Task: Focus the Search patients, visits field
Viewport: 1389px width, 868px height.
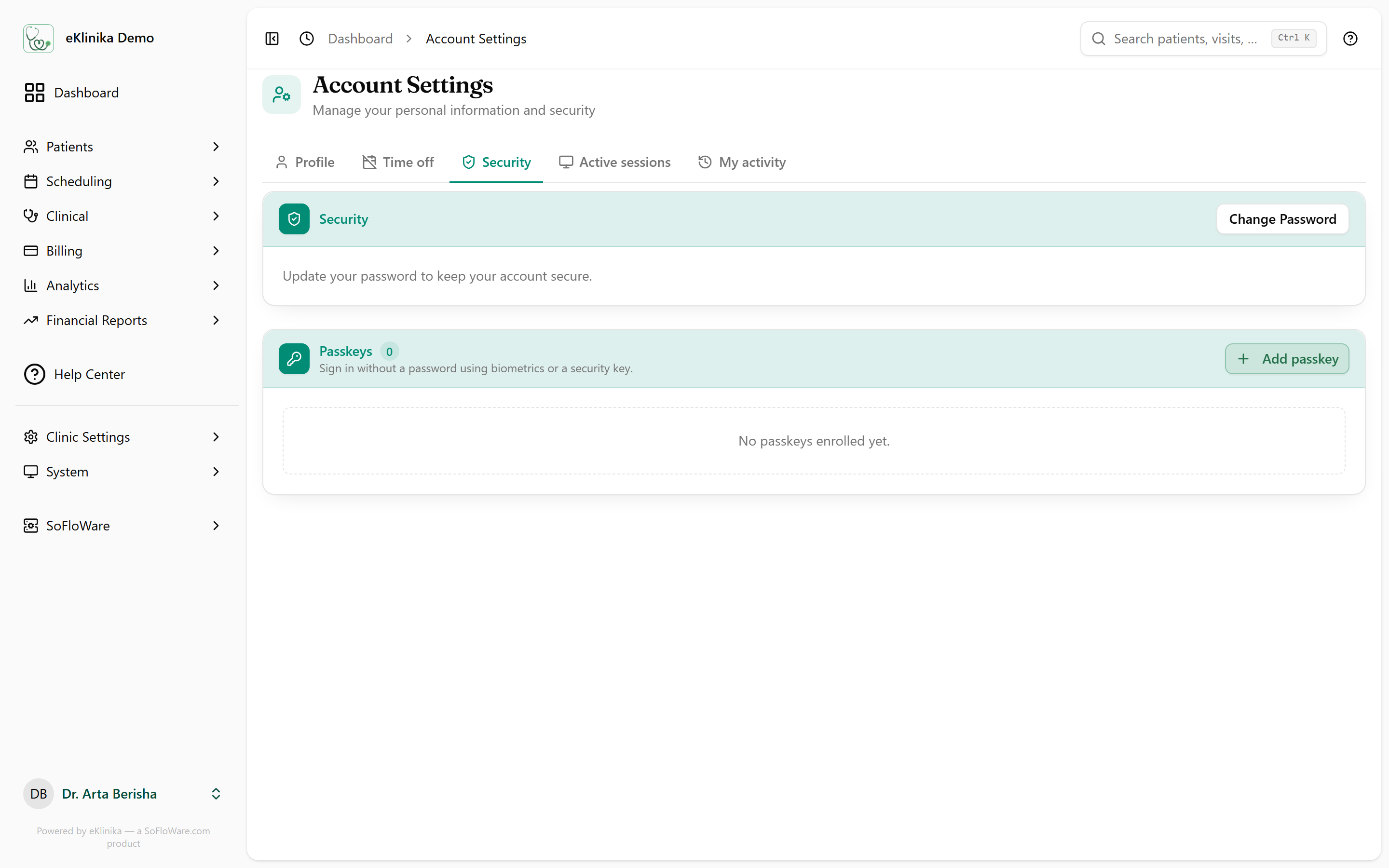Action: click(1203, 39)
